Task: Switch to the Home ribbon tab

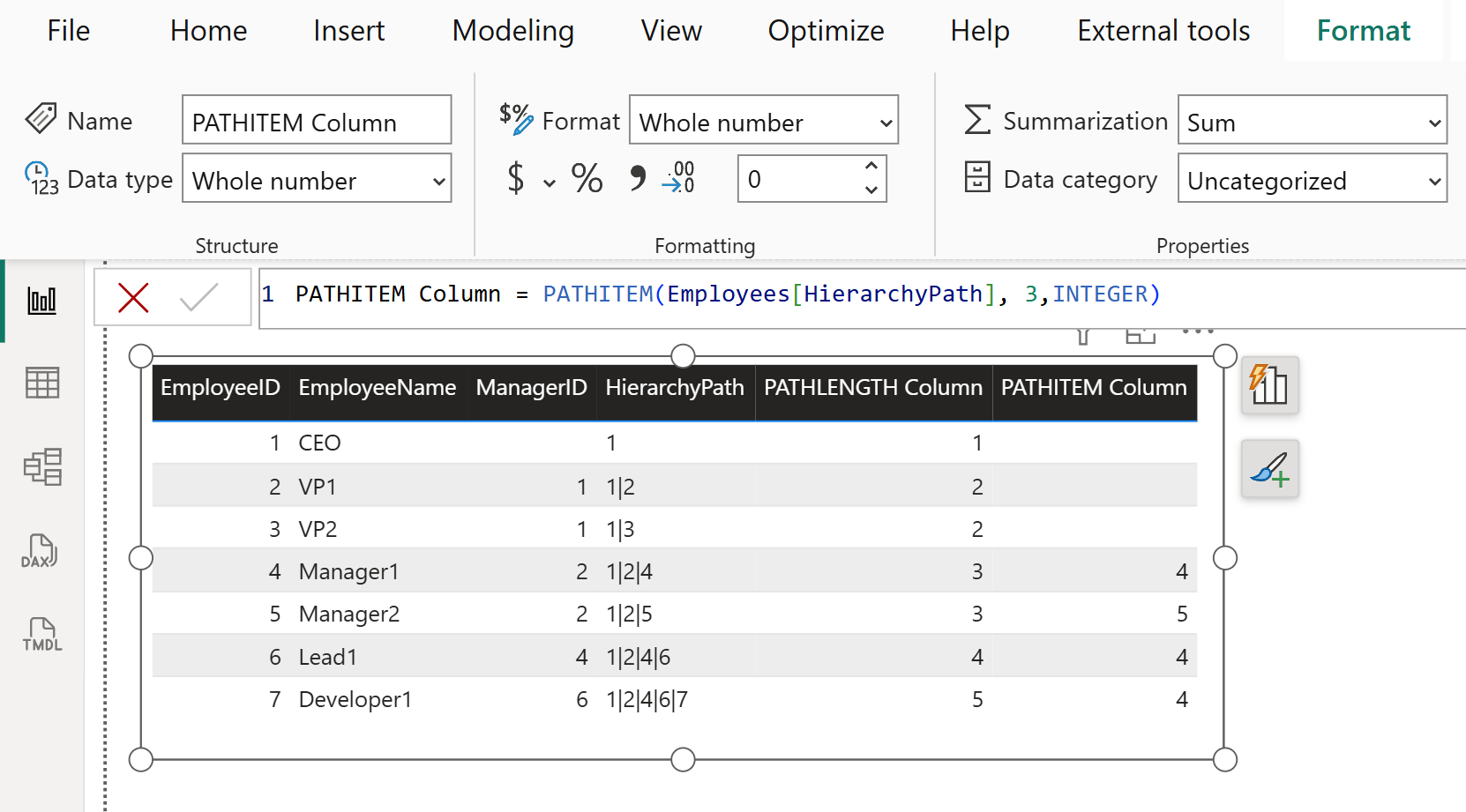Action: pos(208,31)
